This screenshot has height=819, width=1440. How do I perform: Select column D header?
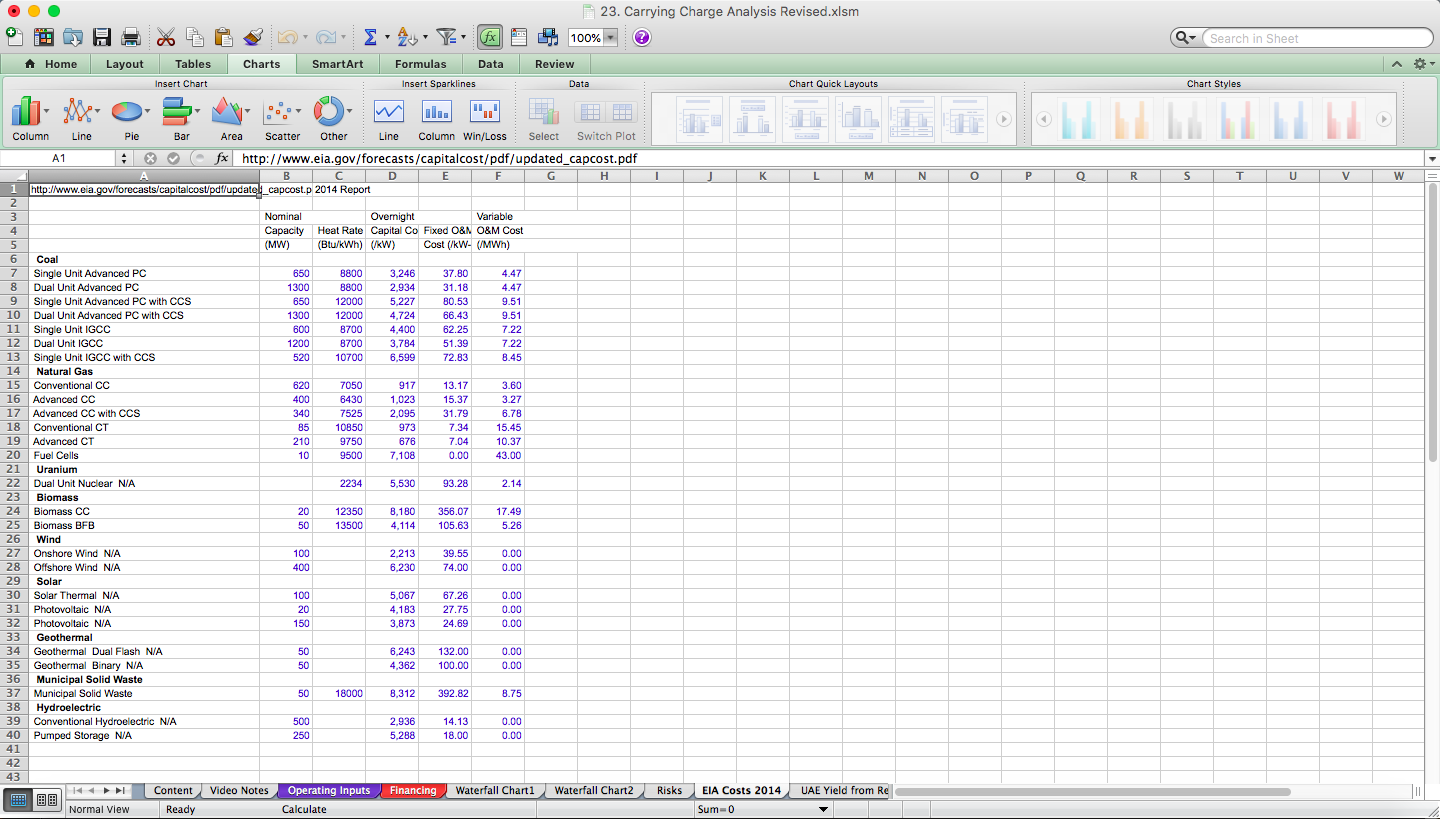coord(392,176)
